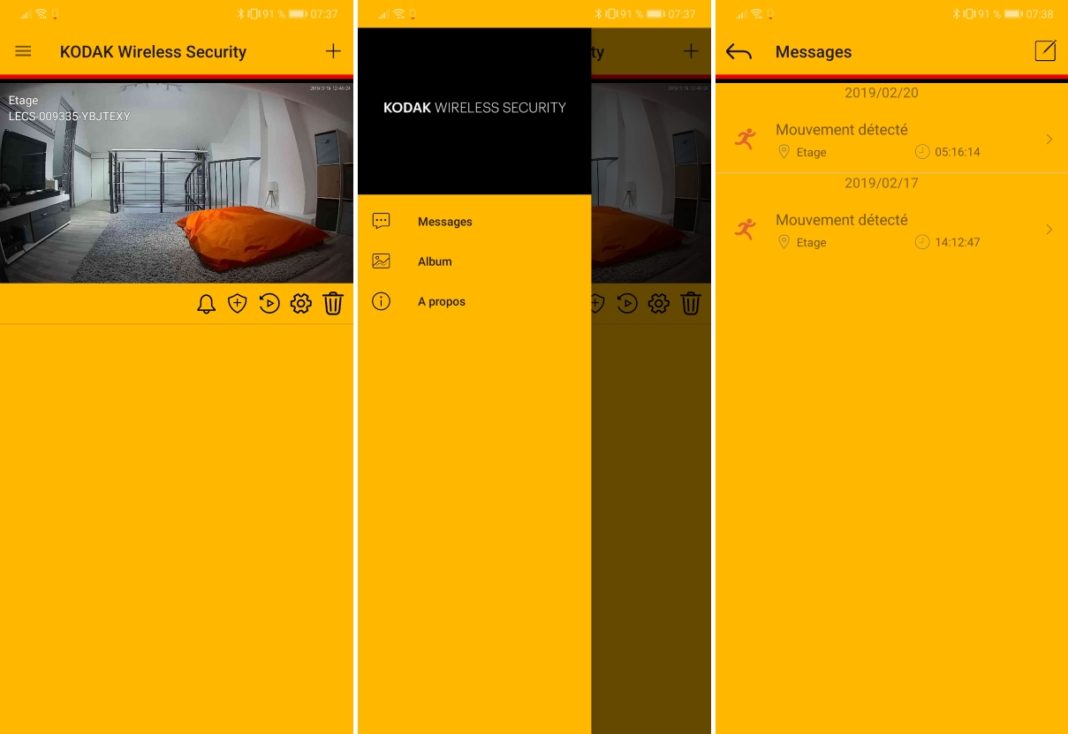Tap the running-figure icon of the 05:16:14 alert

pyautogui.click(x=745, y=139)
